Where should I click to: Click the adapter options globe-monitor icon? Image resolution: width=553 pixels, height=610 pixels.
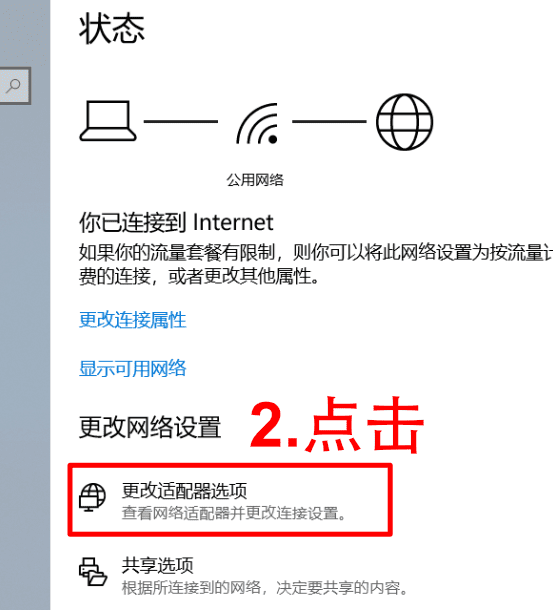coord(92,497)
